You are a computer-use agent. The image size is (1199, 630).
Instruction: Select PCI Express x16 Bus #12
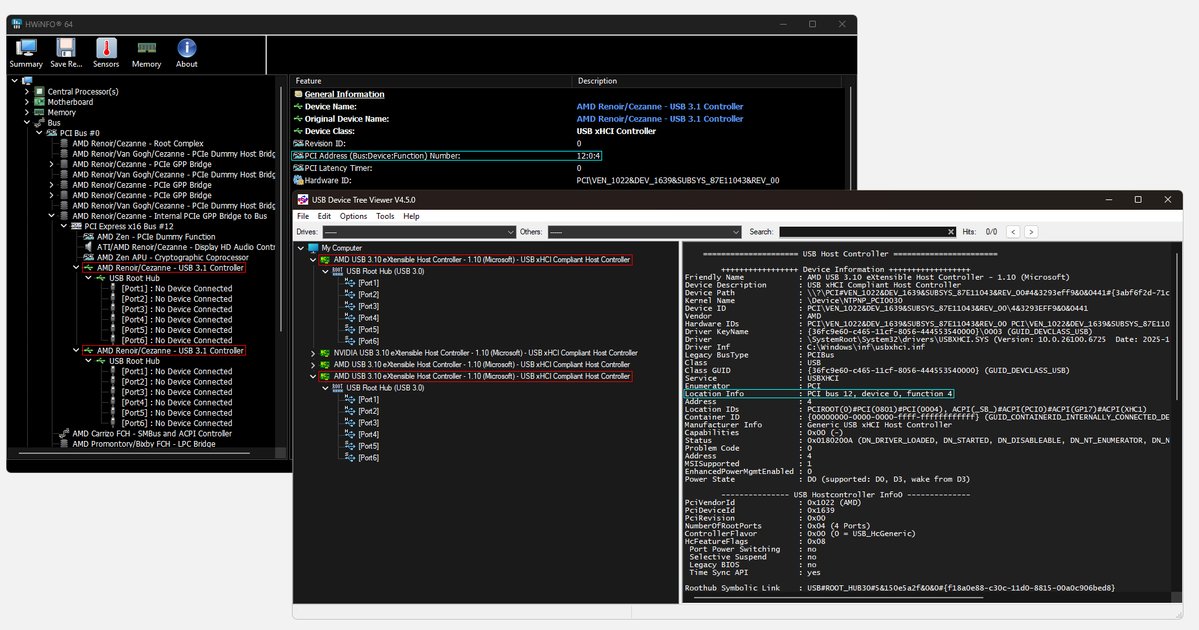[x=128, y=226]
